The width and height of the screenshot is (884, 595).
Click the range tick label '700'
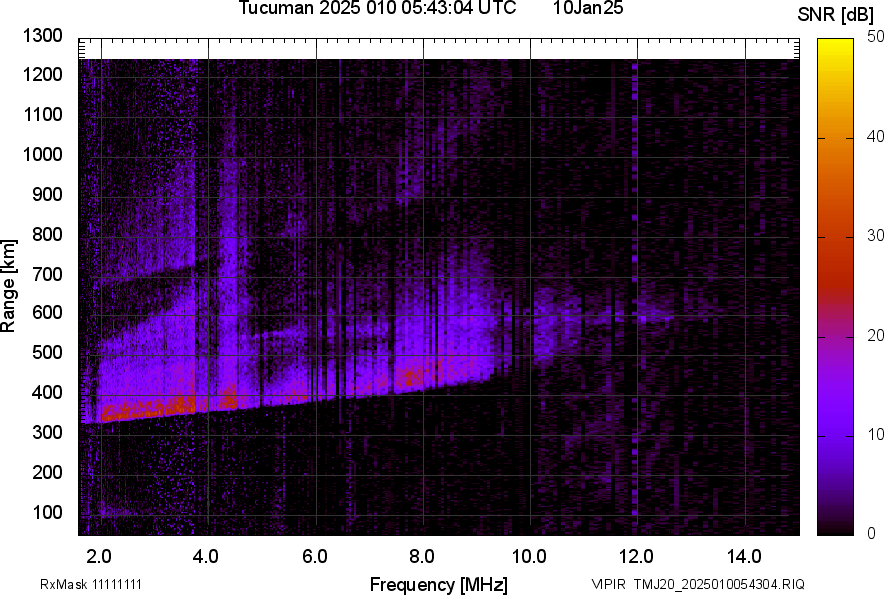point(47,275)
